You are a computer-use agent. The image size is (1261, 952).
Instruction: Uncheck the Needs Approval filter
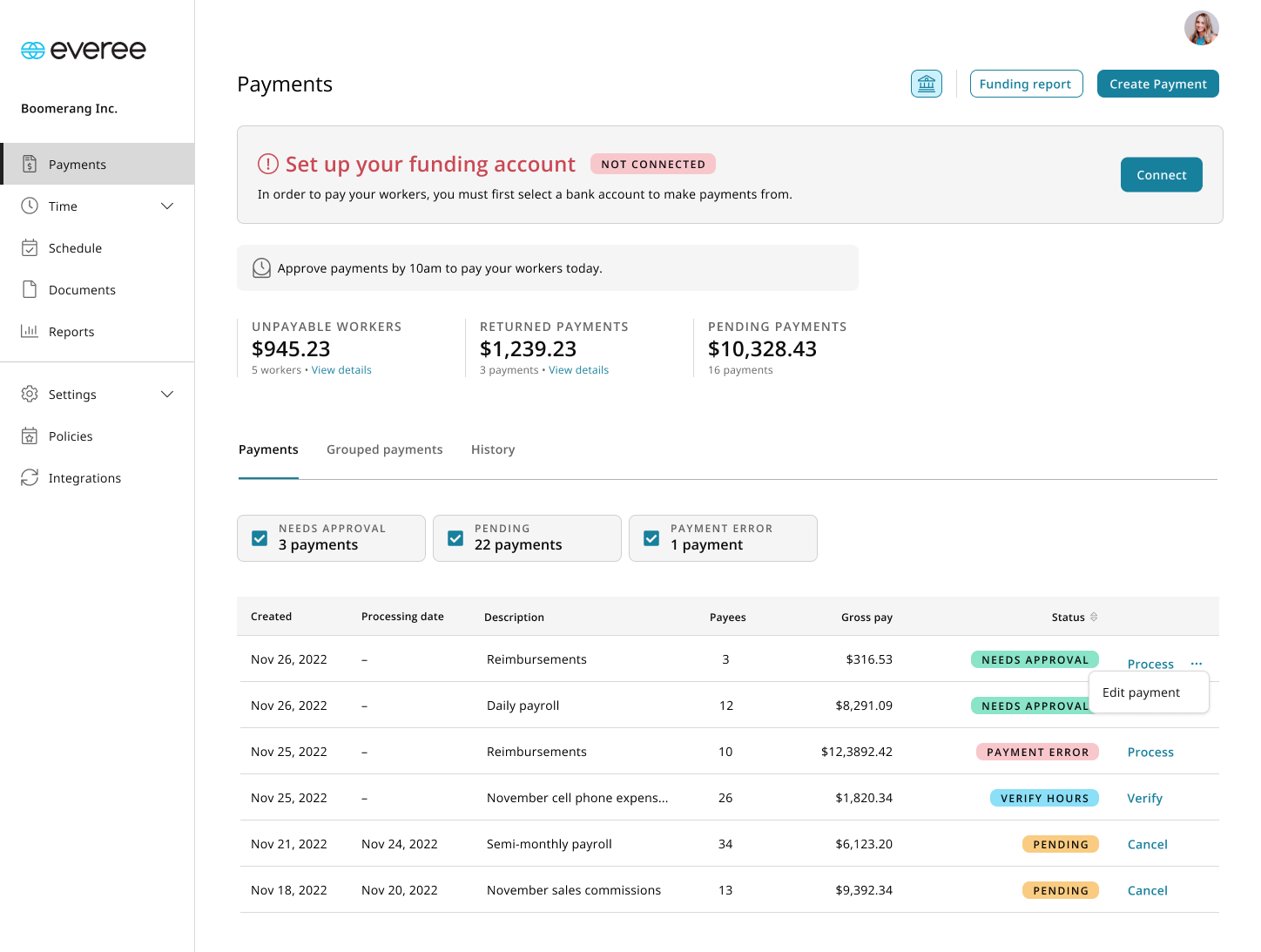pyautogui.click(x=259, y=538)
